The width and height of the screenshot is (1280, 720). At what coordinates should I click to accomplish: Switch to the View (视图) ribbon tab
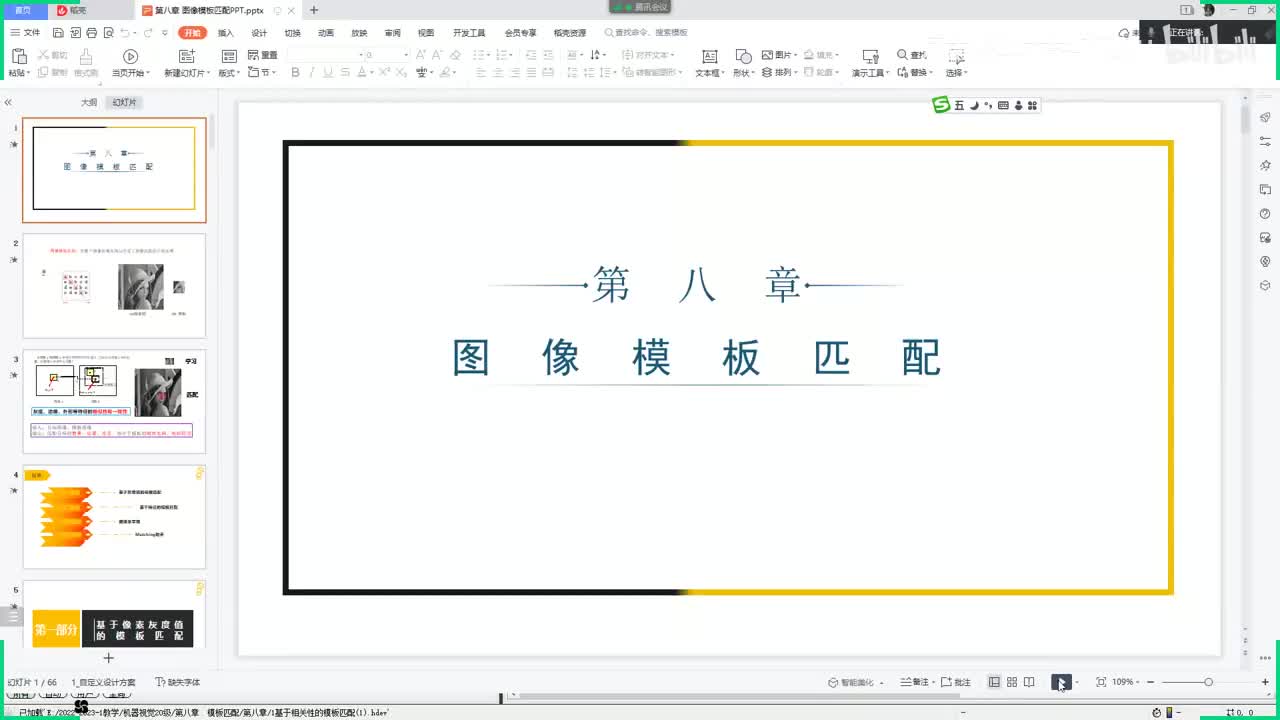426,33
